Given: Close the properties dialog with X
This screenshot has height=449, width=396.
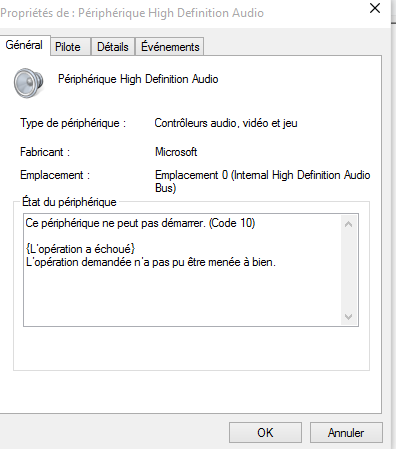Looking at the screenshot, I should (375, 8).
